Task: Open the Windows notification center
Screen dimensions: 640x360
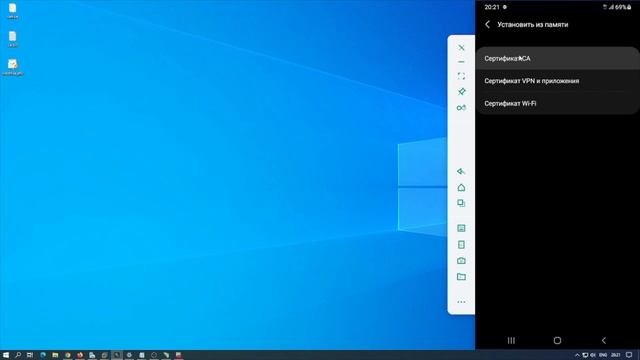Action: (x=629, y=355)
